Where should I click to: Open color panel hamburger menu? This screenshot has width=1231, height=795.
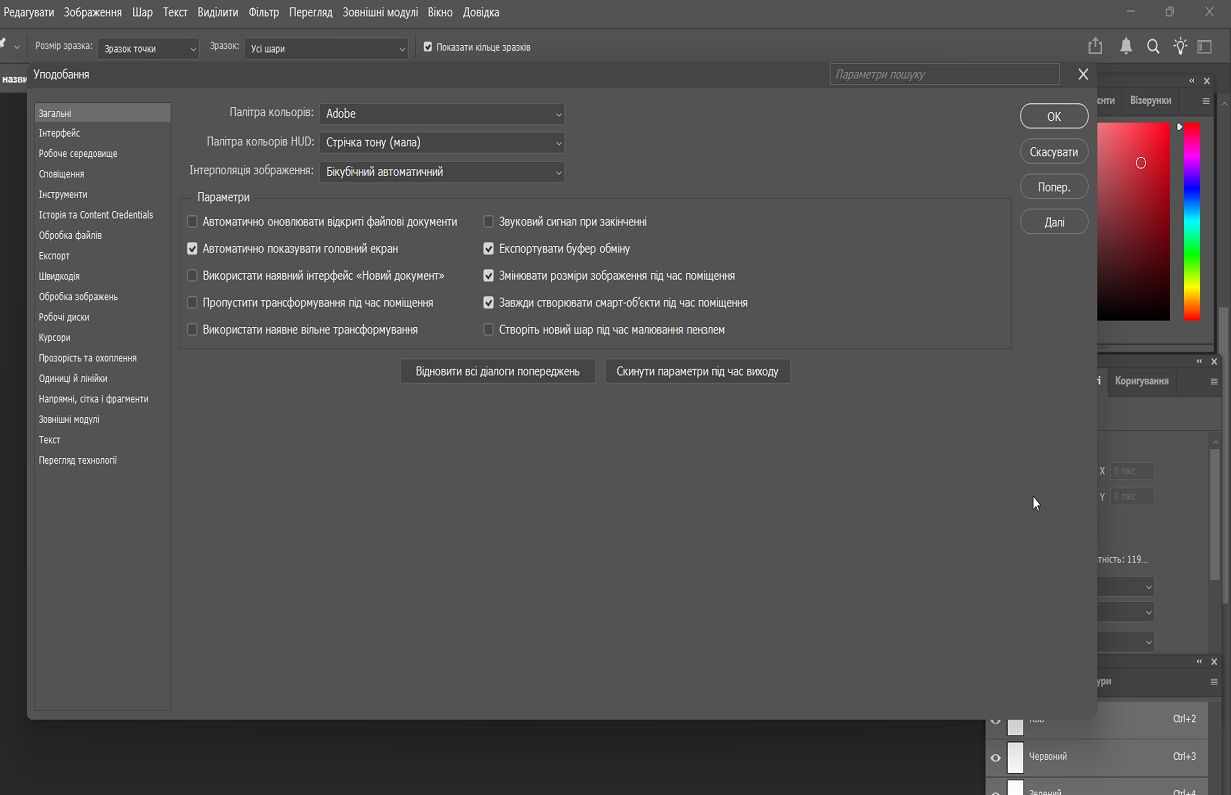click(x=1207, y=101)
